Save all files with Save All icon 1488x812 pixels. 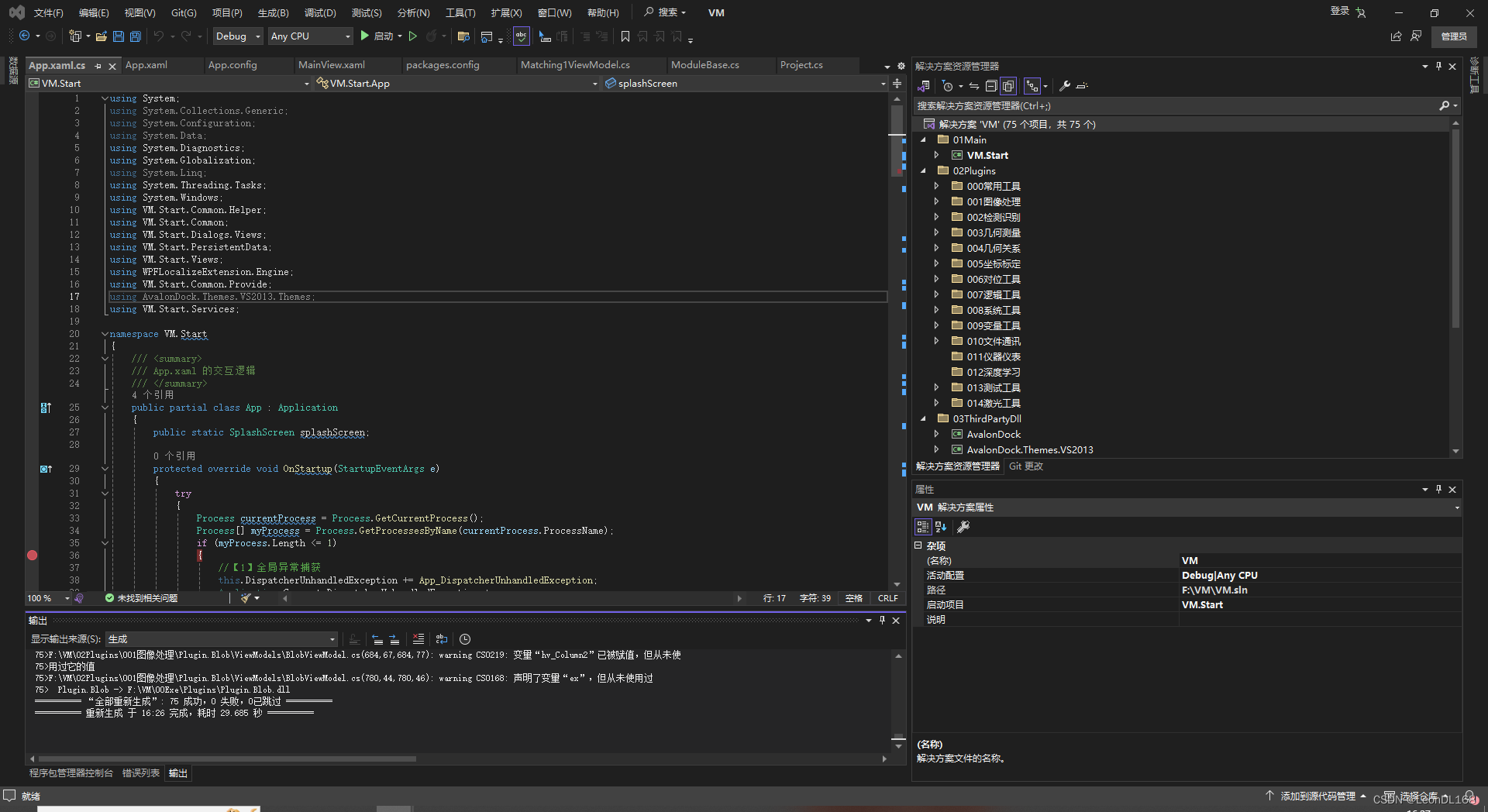(135, 36)
